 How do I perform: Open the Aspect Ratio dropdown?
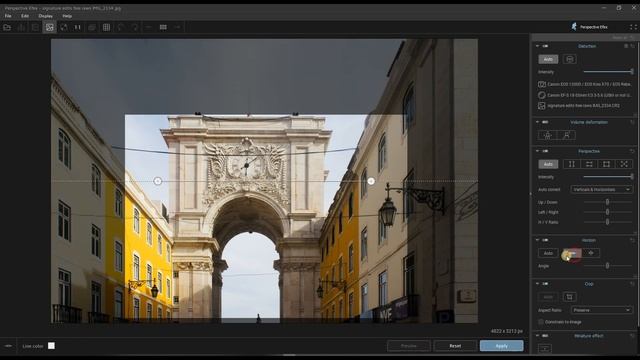coord(602,310)
